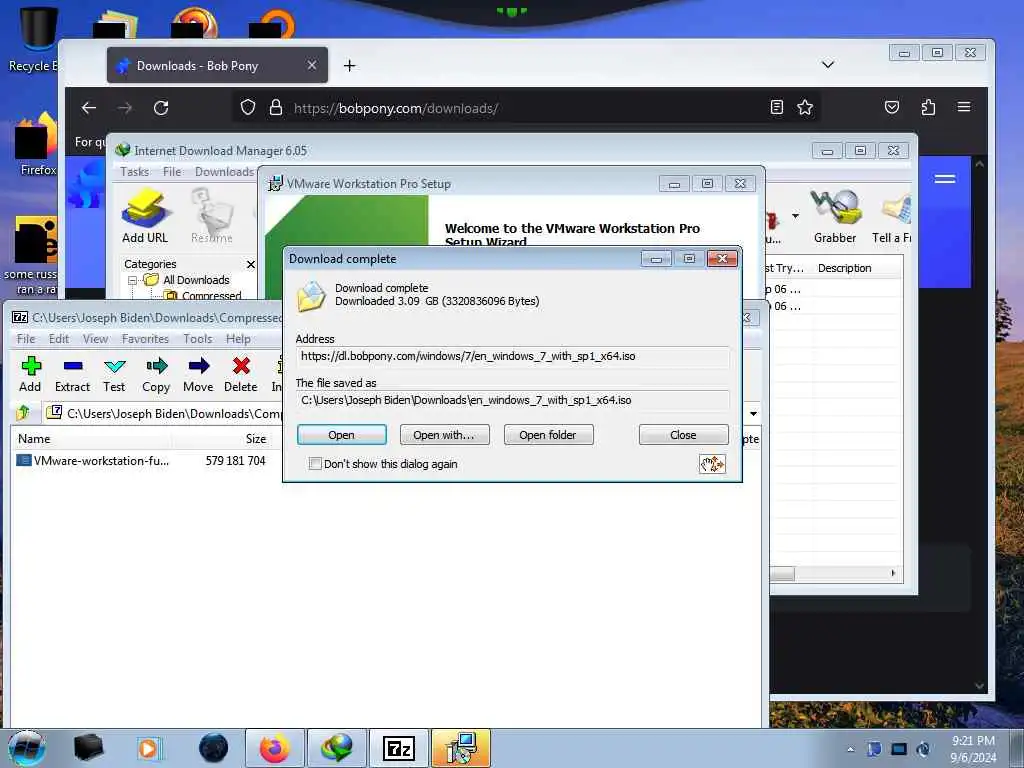Open 7-Zip Favorites menu

tap(145, 339)
